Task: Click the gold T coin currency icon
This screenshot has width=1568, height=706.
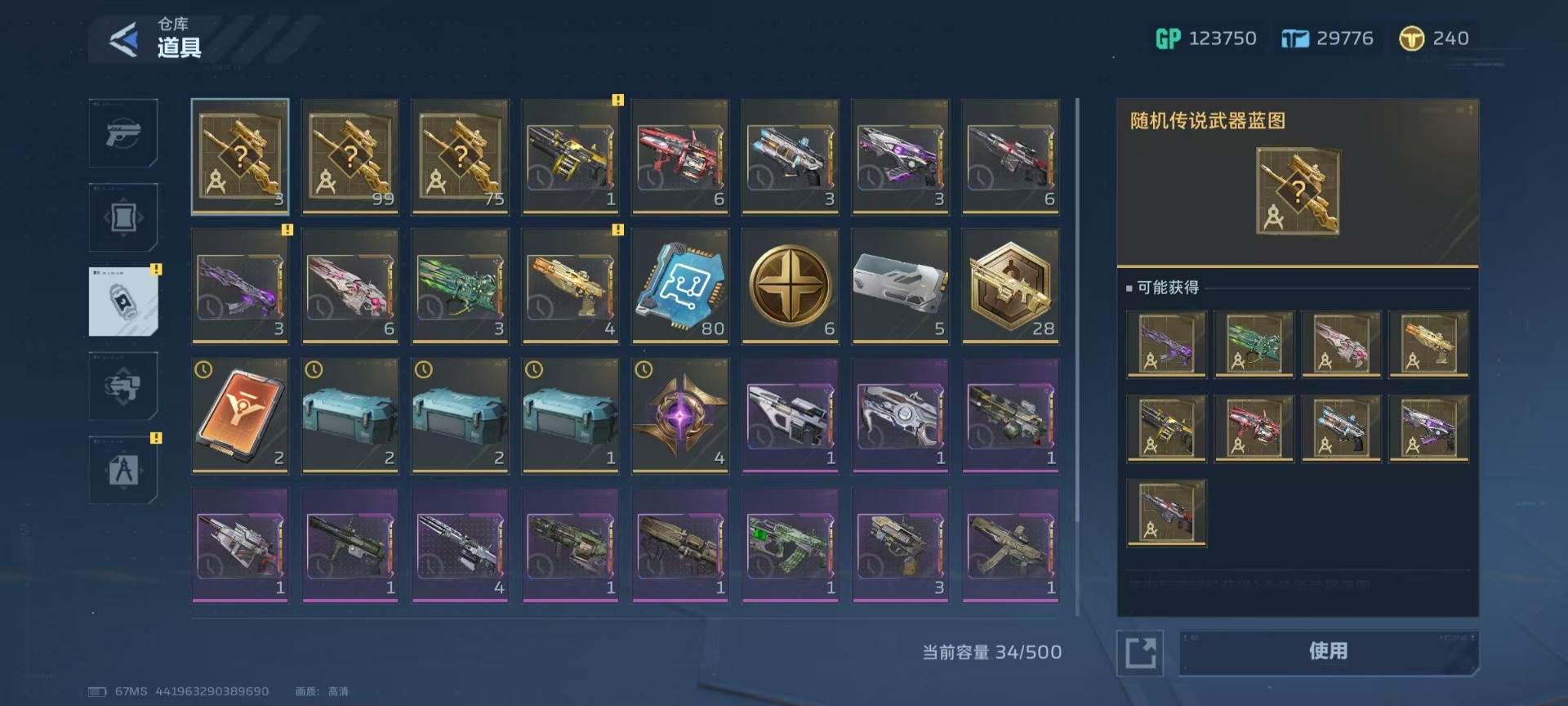Action: [x=1411, y=38]
